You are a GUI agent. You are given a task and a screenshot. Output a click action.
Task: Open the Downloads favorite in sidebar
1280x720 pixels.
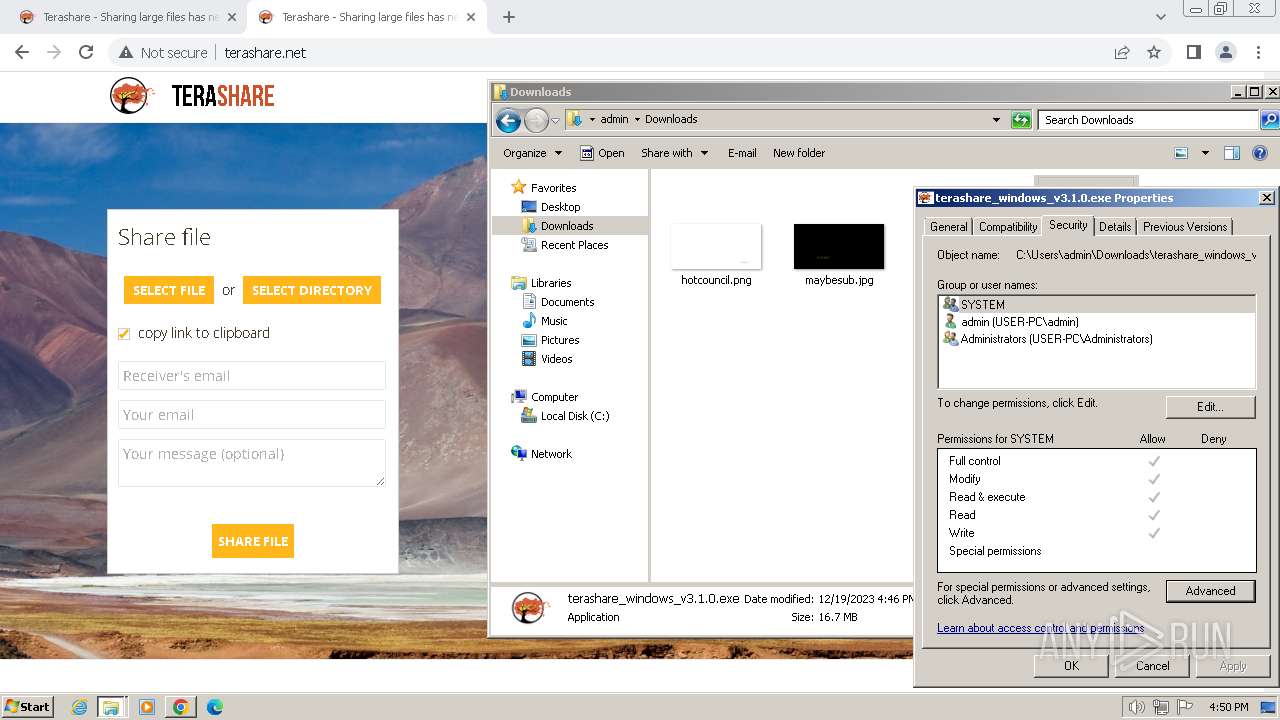pyautogui.click(x=567, y=226)
